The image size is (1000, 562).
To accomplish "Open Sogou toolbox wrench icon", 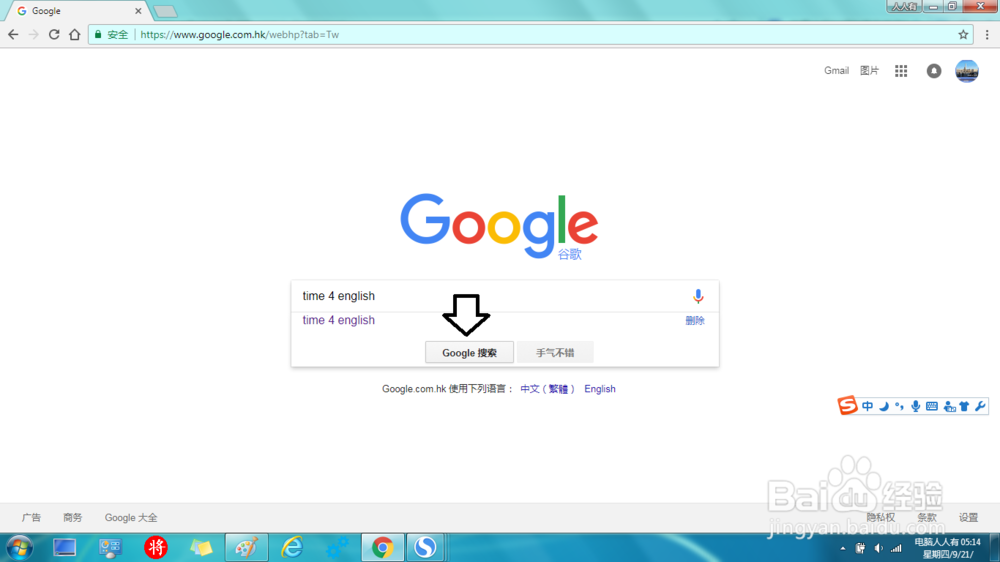I will click(980, 406).
